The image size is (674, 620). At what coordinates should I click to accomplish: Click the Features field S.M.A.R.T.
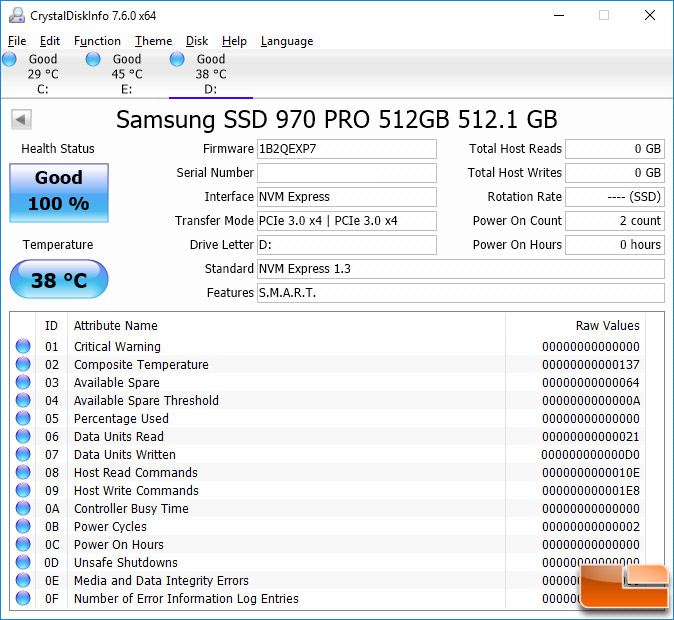[461, 293]
